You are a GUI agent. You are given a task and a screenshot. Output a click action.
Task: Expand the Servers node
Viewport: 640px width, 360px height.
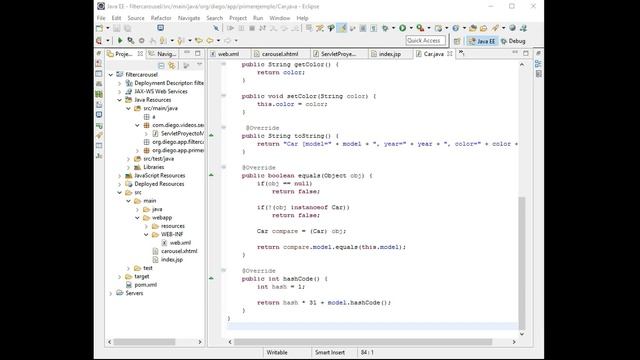coord(111,293)
